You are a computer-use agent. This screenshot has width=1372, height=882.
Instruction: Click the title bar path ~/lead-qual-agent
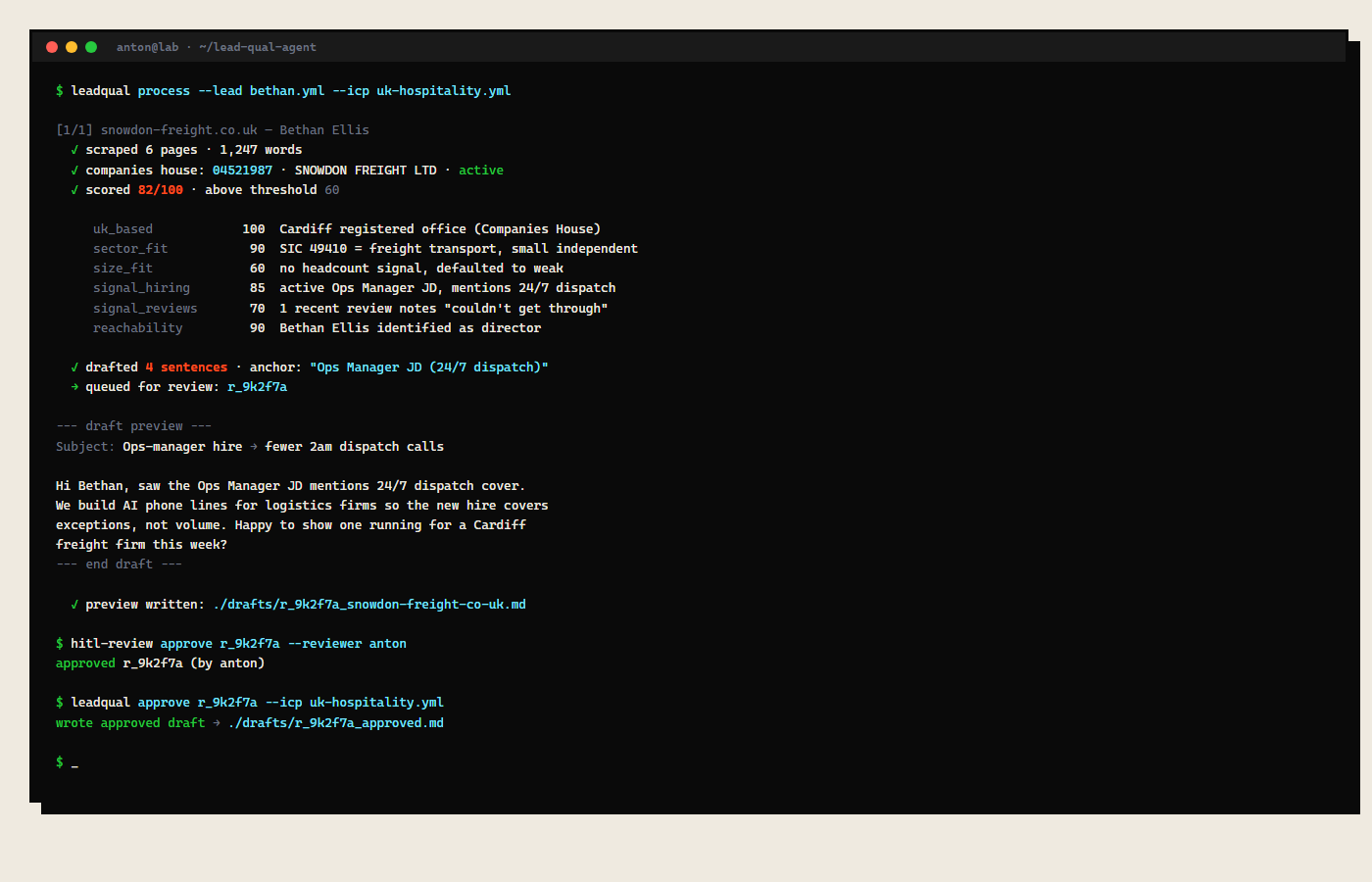pyautogui.click(x=258, y=47)
